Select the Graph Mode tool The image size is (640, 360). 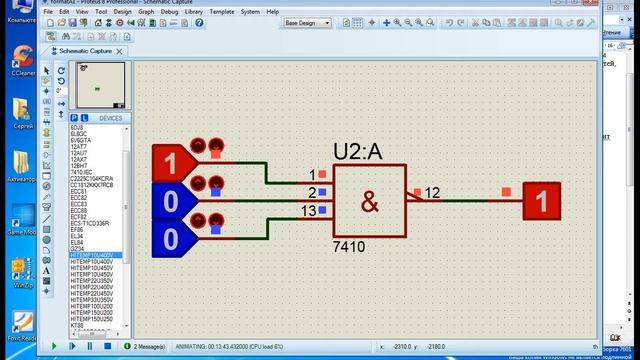[47, 165]
